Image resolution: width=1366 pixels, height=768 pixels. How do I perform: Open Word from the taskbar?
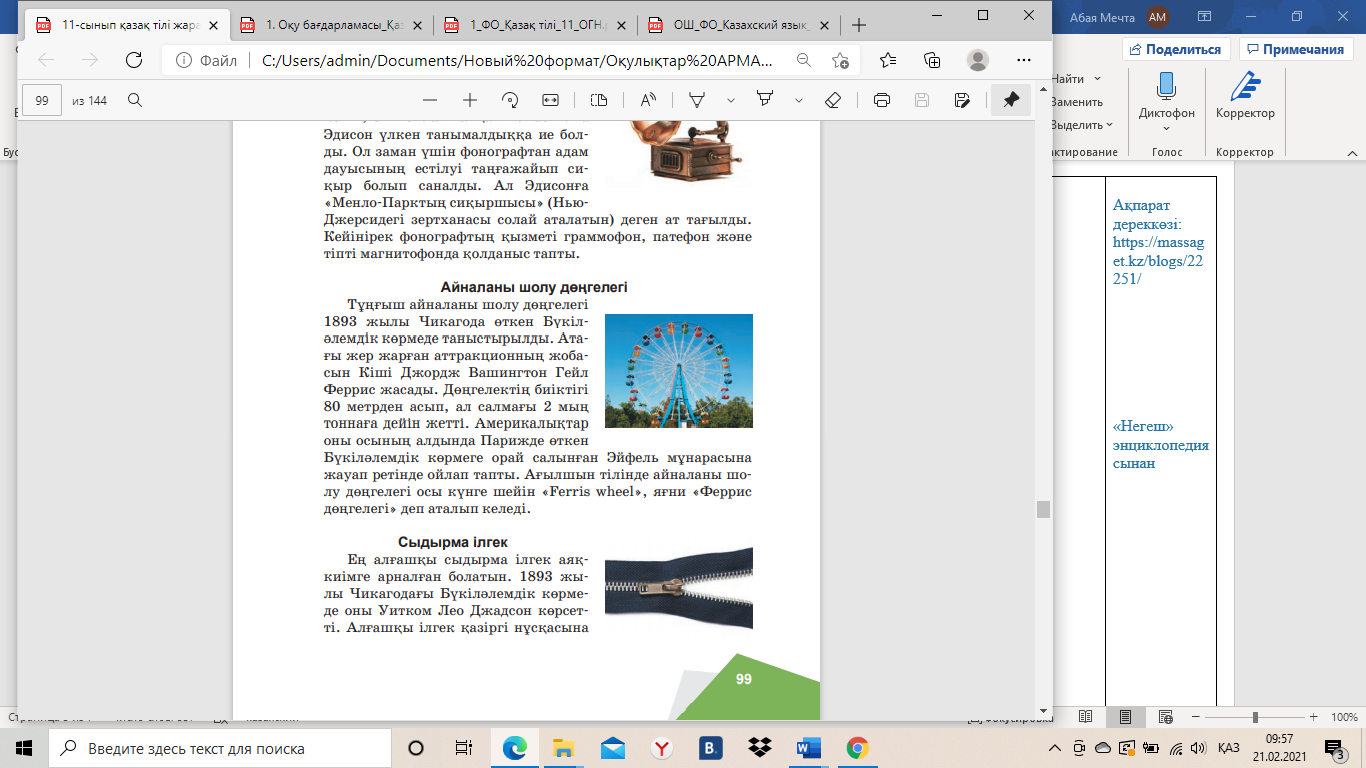click(807, 748)
